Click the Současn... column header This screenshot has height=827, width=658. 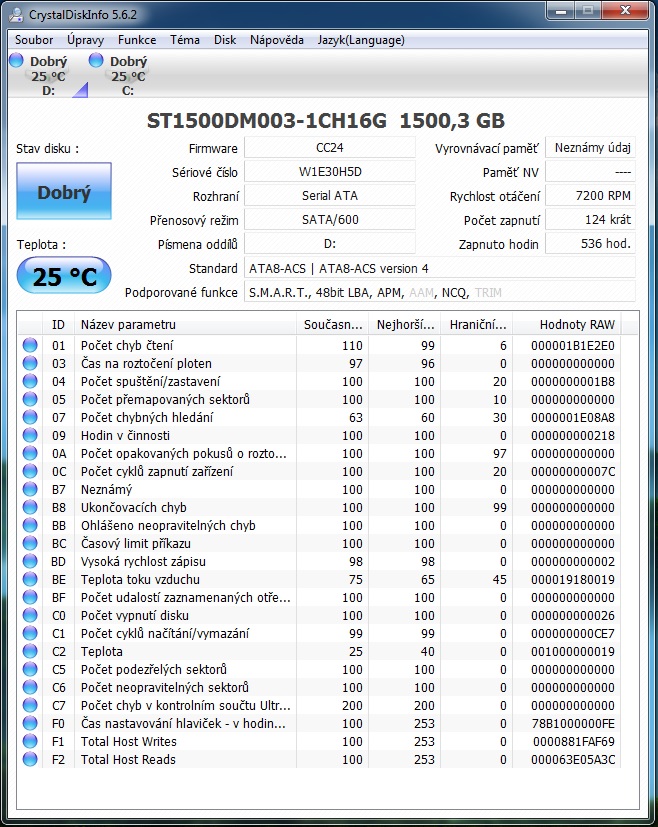click(x=333, y=324)
